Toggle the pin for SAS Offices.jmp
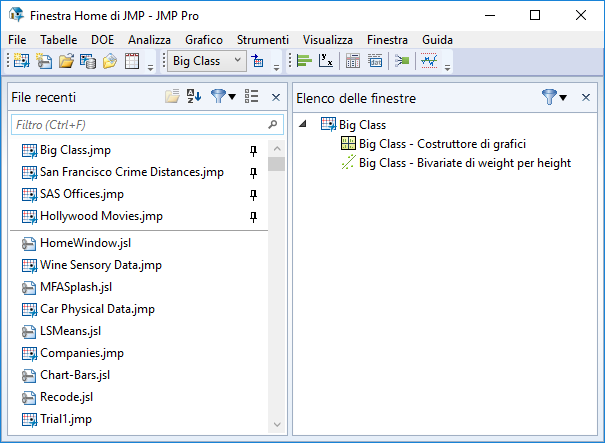This screenshot has width=605, height=443. pyautogui.click(x=253, y=195)
